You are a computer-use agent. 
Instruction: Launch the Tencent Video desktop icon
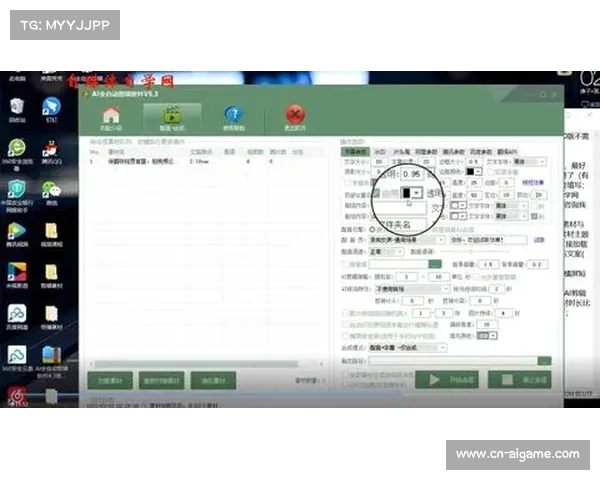click(x=17, y=230)
